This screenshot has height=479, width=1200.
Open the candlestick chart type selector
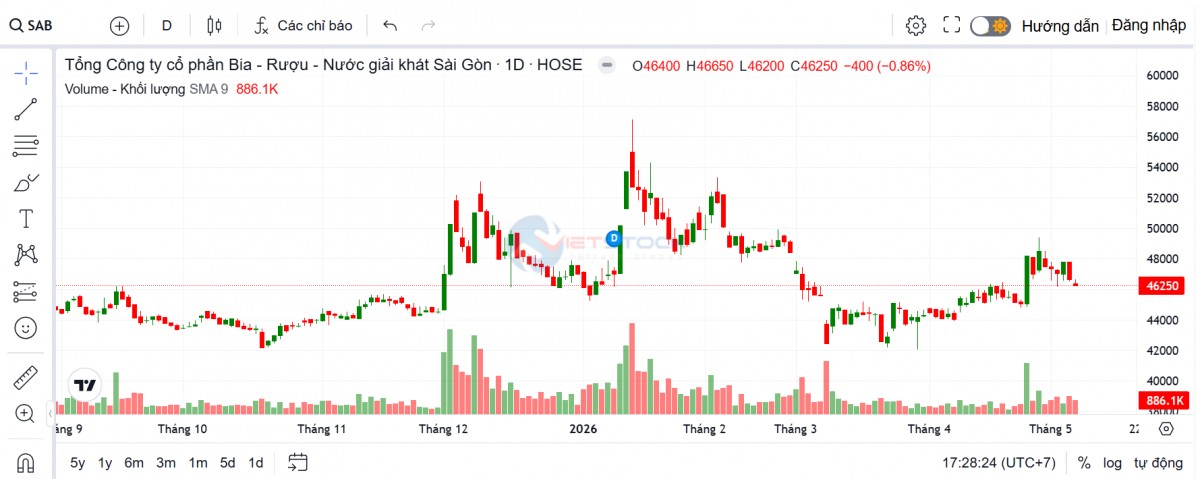point(213,25)
